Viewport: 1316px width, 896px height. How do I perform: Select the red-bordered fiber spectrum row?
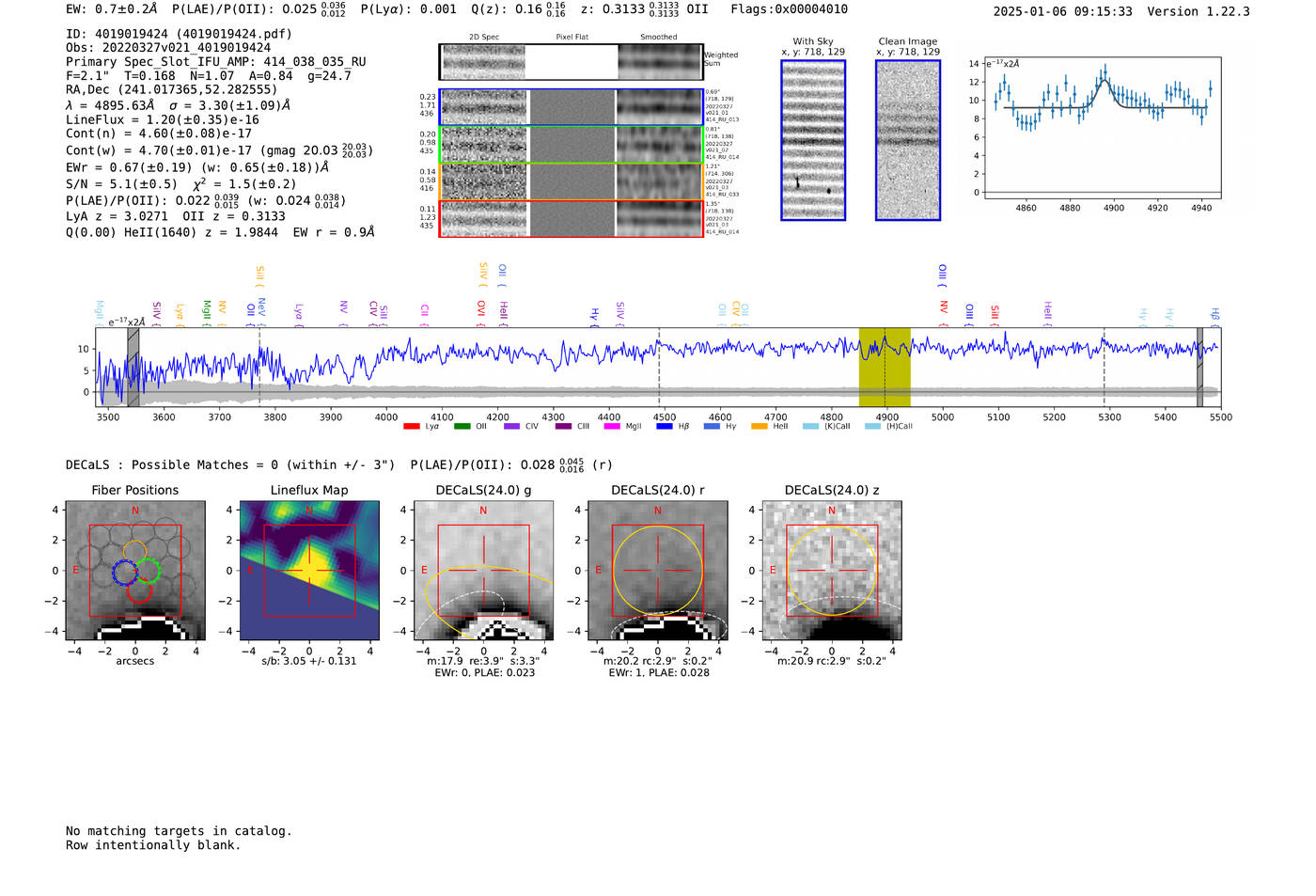pyautogui.click(x=572, y=218)
